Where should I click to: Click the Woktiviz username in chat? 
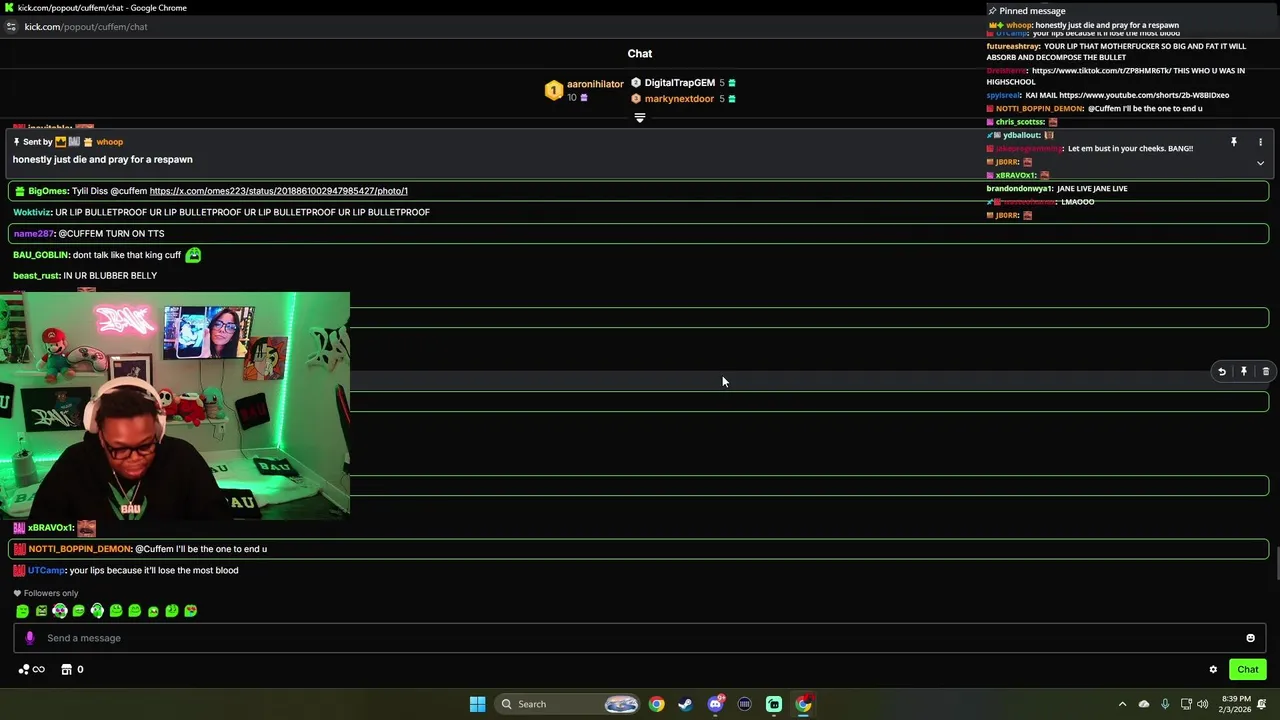tap(31, 212)
